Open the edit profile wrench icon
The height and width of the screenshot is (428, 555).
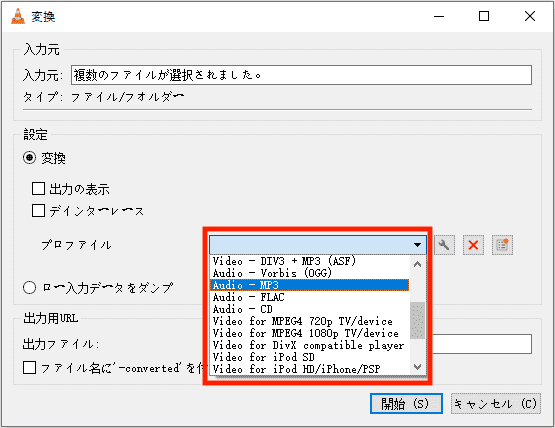pos(444,245)
